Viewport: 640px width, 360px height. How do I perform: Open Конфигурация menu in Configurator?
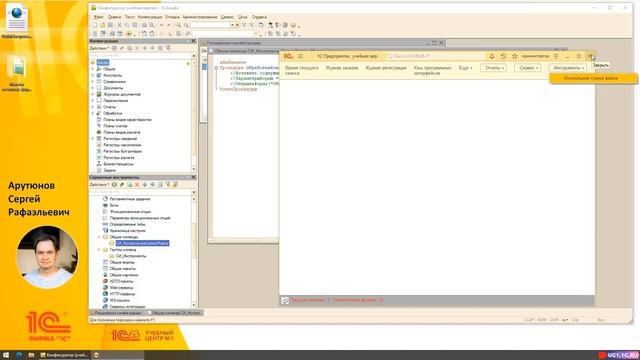[150, 17]
